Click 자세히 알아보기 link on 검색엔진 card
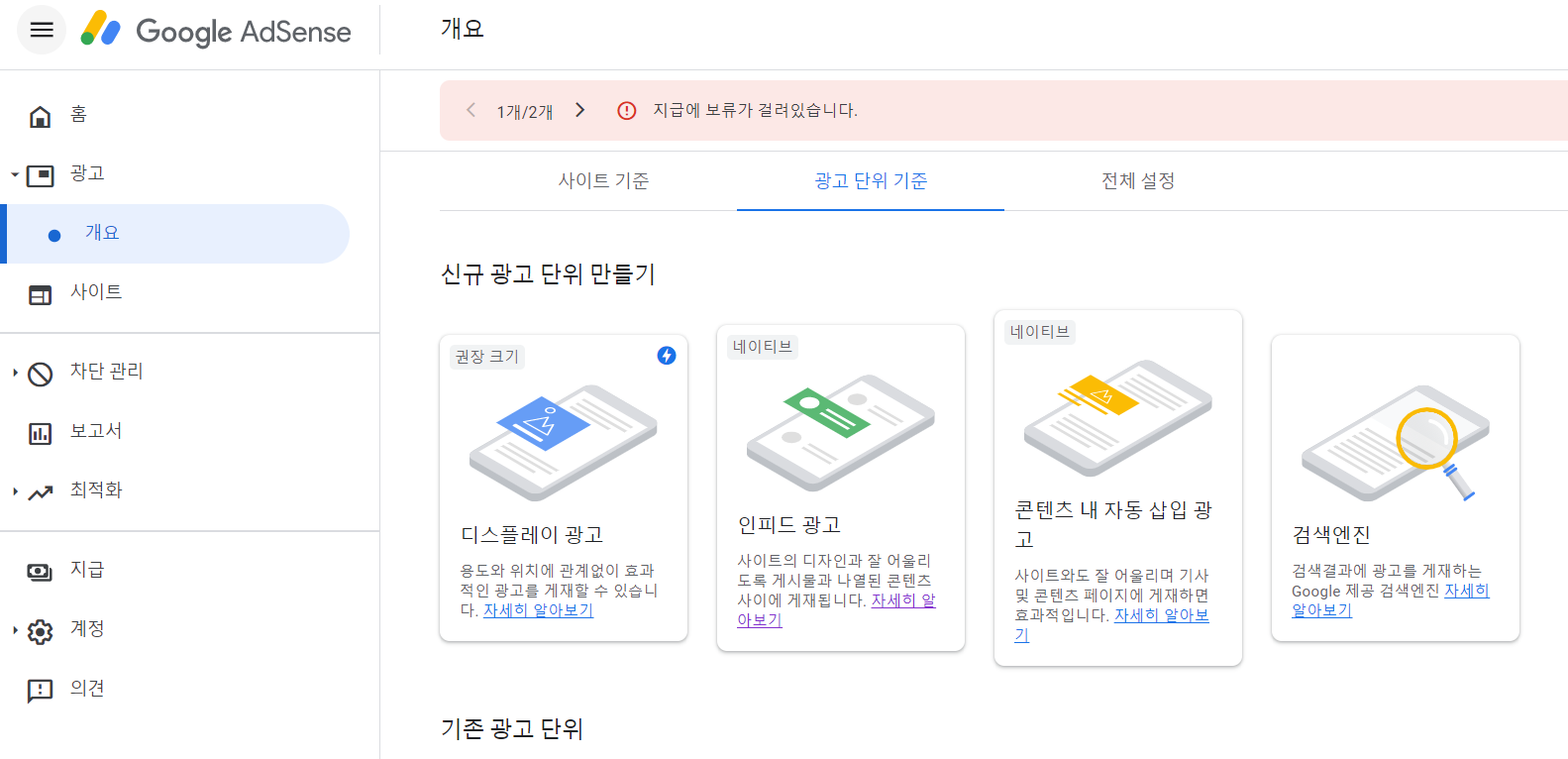 point(1466,591)
